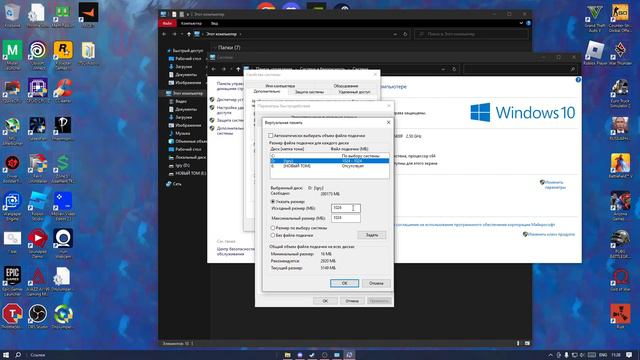Click the Explorer address bar 'Этот компьютер' path
This screenshot has width=640, height=360.
click(221, 34)
